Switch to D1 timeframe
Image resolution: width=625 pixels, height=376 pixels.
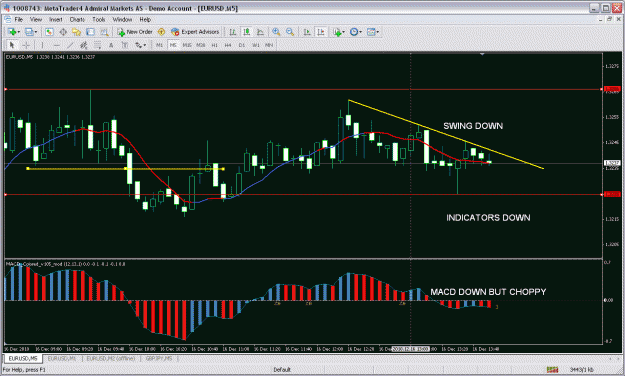242,45
